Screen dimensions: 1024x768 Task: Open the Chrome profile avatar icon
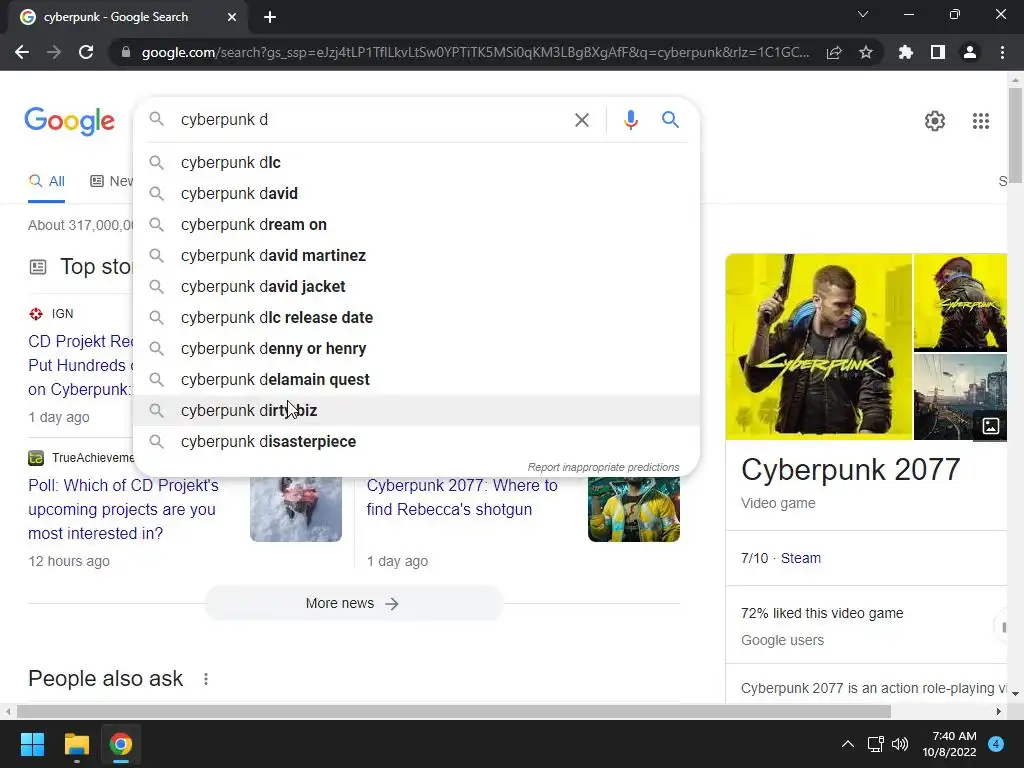[969, 52]
